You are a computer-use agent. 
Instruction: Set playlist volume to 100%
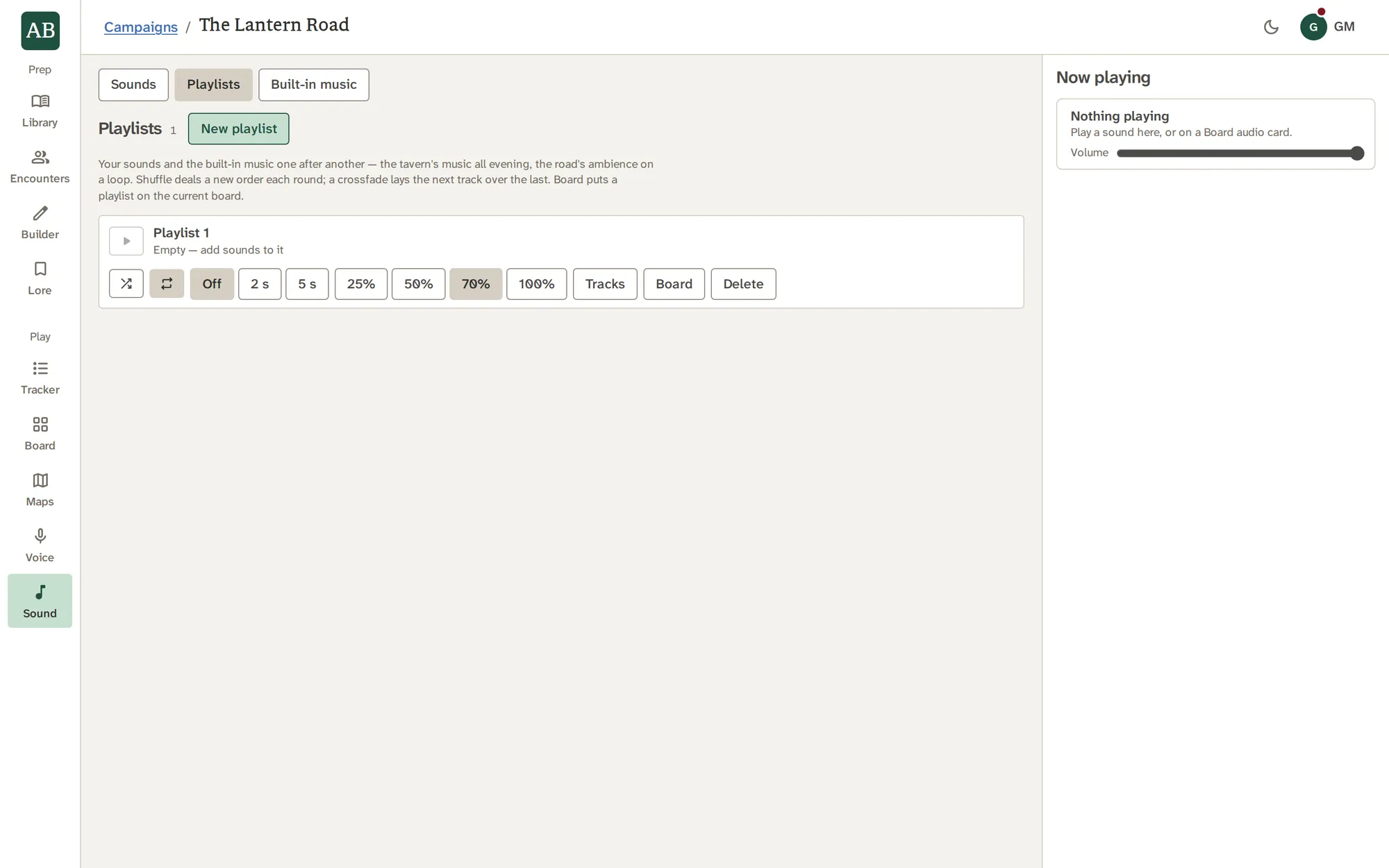[536, 284]
